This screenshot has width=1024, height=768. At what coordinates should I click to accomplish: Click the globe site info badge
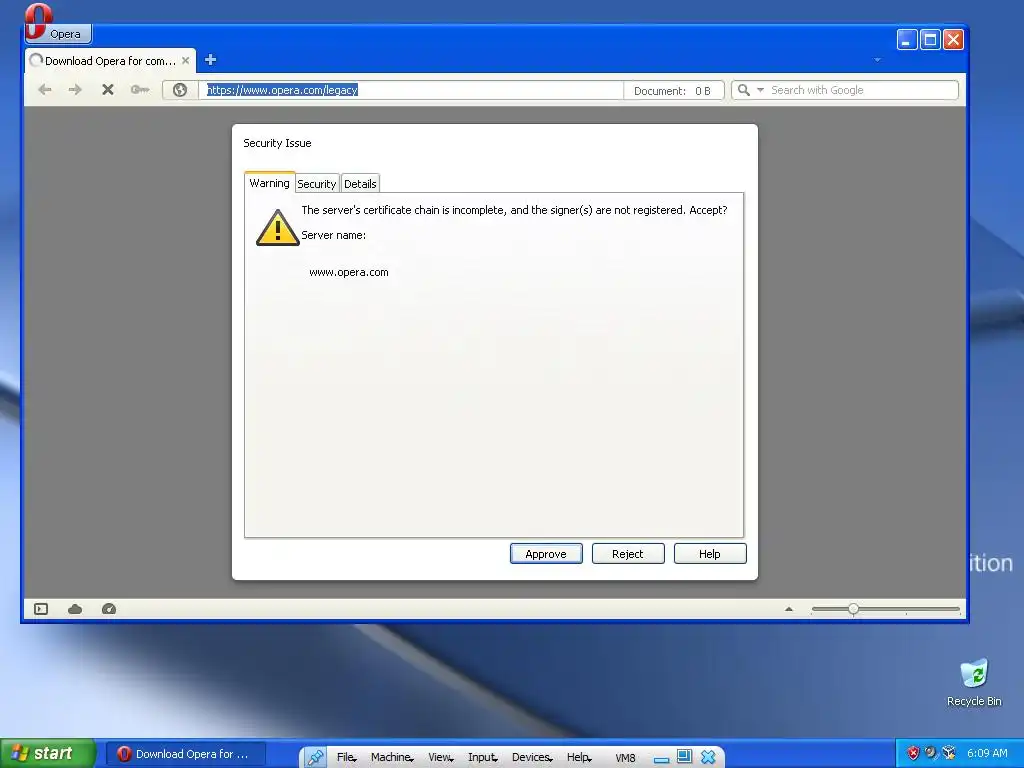[x=180, y=90]
